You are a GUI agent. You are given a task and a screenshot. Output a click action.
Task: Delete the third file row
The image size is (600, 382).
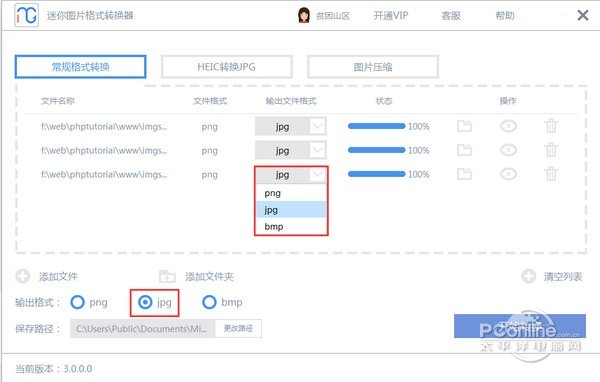[x=551, y=174]
